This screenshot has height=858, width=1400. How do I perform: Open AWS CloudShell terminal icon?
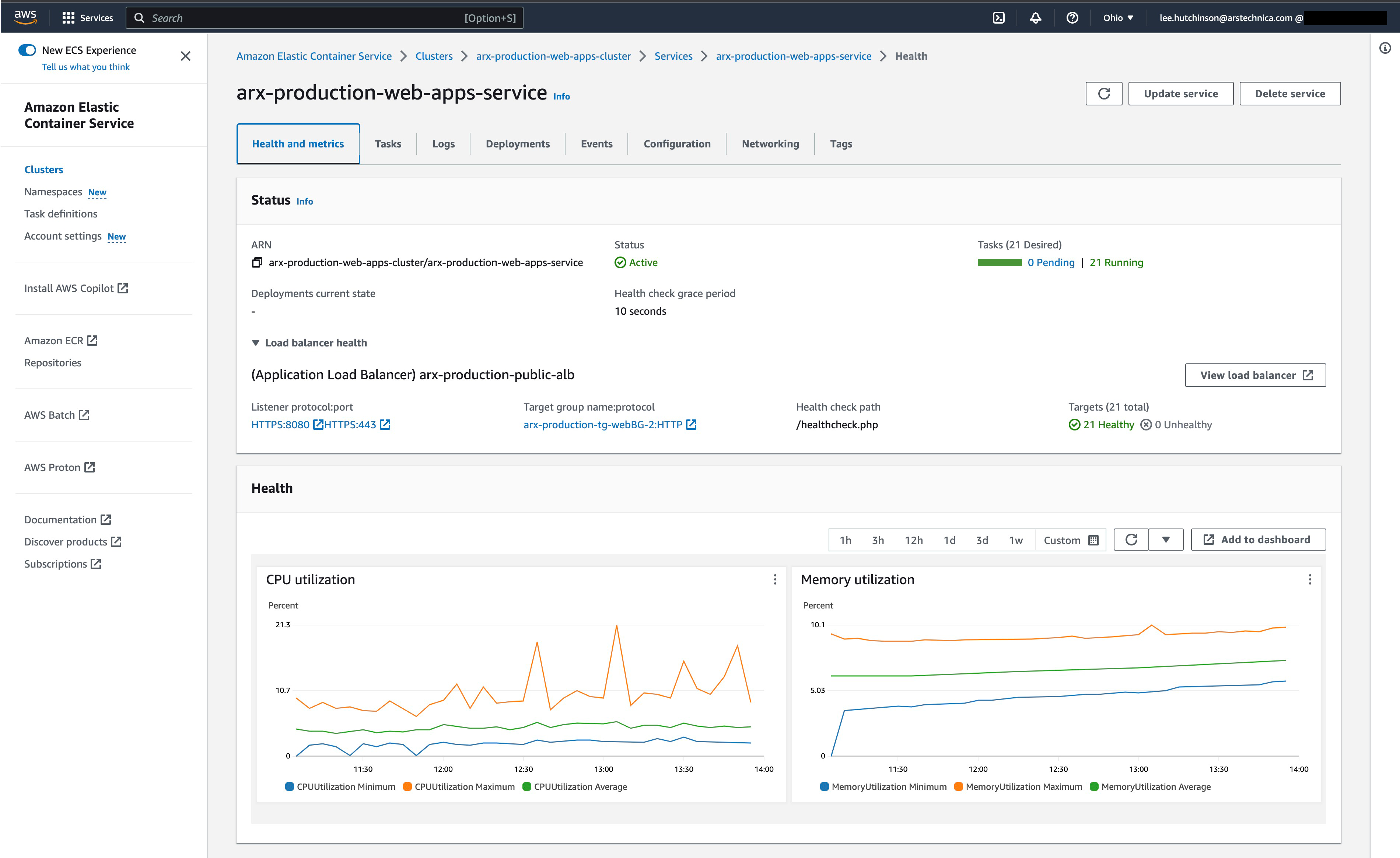click(998, 18)
